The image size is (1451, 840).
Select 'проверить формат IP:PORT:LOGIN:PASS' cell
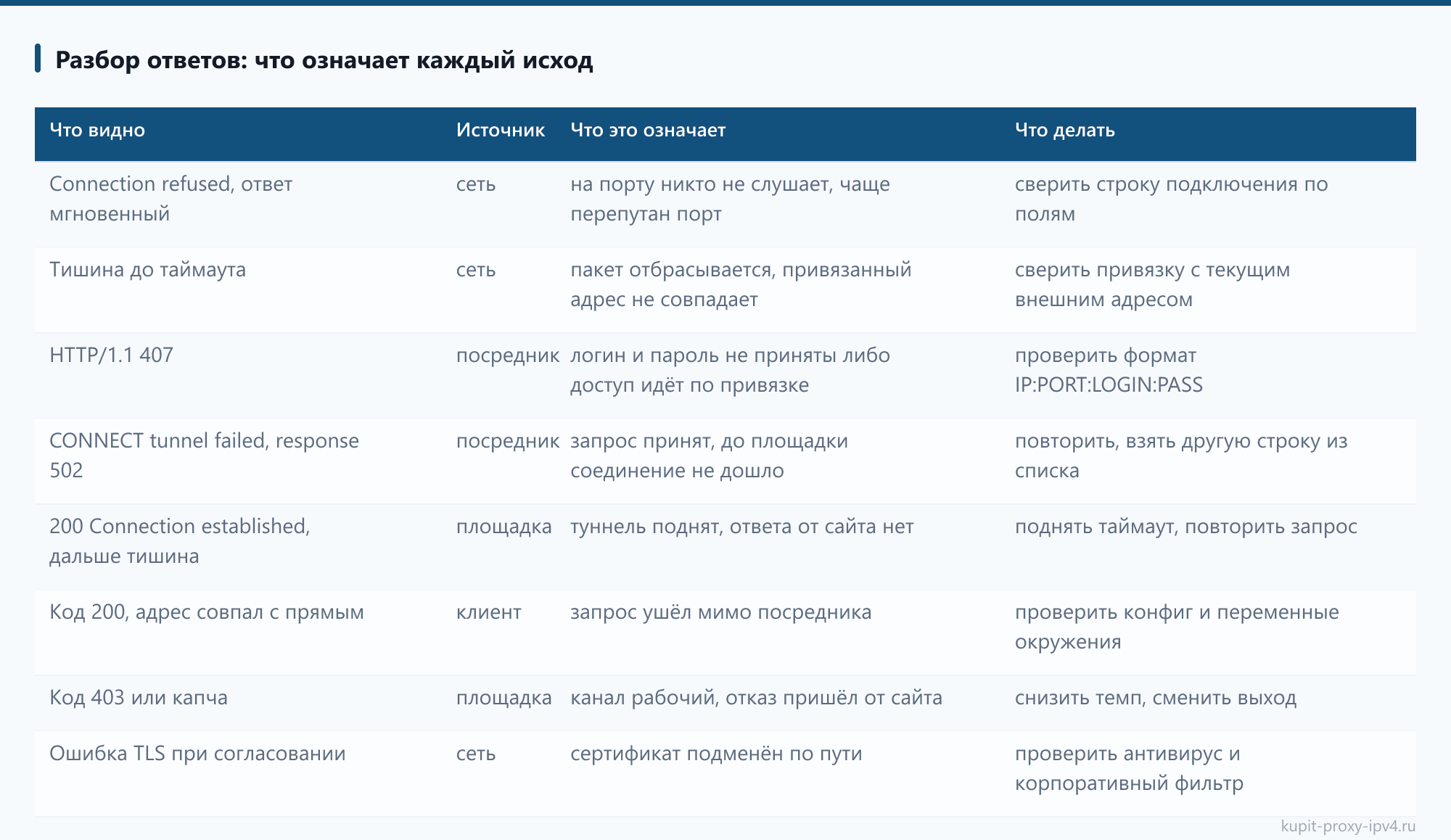[x=1109, y=370]
